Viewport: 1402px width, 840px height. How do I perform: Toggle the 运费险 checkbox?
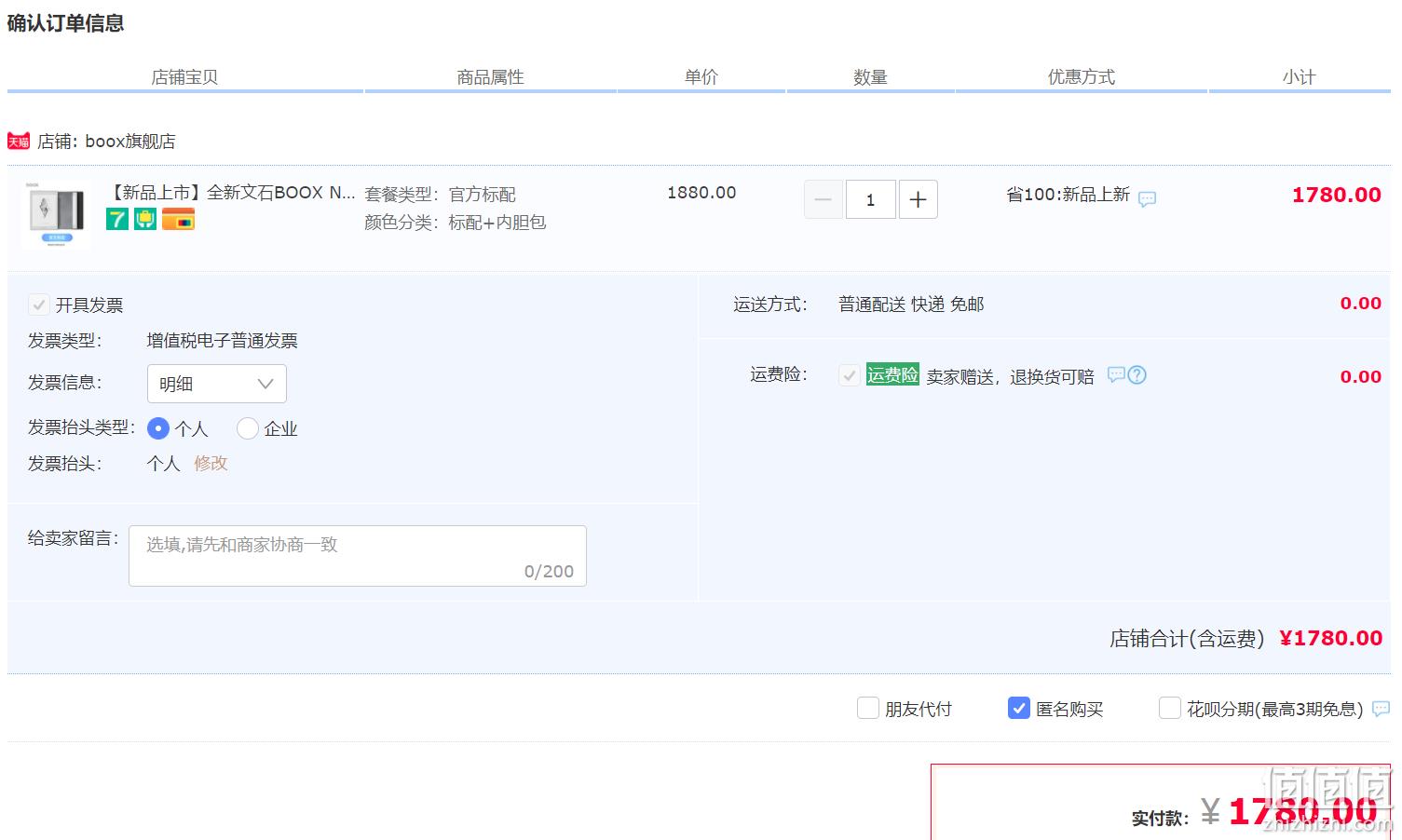(x=850, y=375)
